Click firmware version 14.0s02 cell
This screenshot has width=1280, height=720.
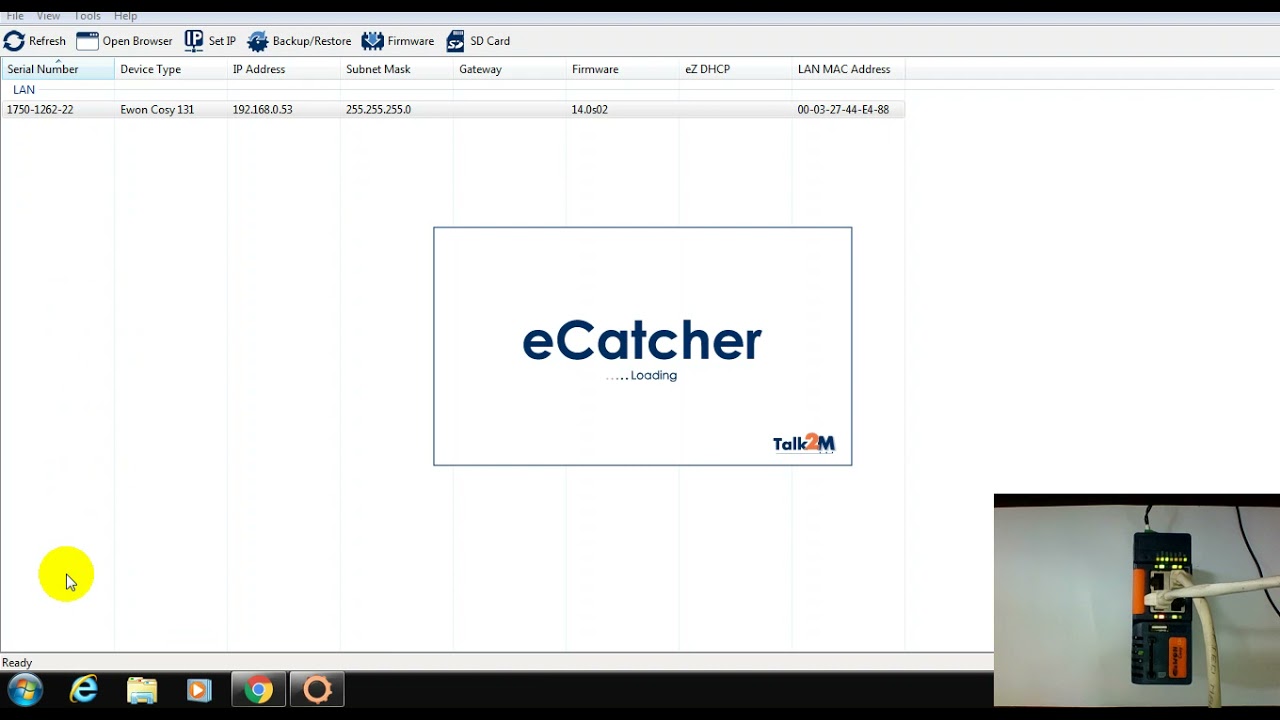point(589,110)
